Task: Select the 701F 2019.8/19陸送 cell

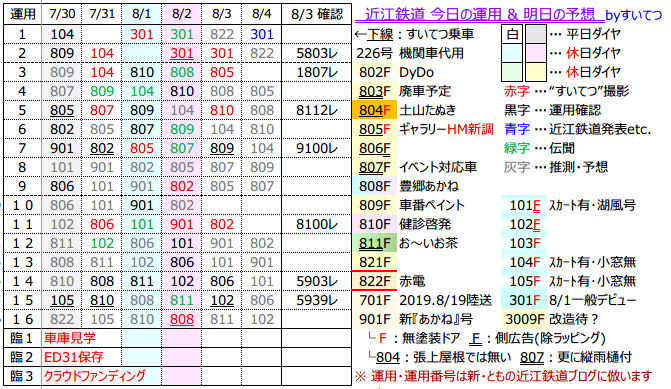Action: (x=375, y=300)
